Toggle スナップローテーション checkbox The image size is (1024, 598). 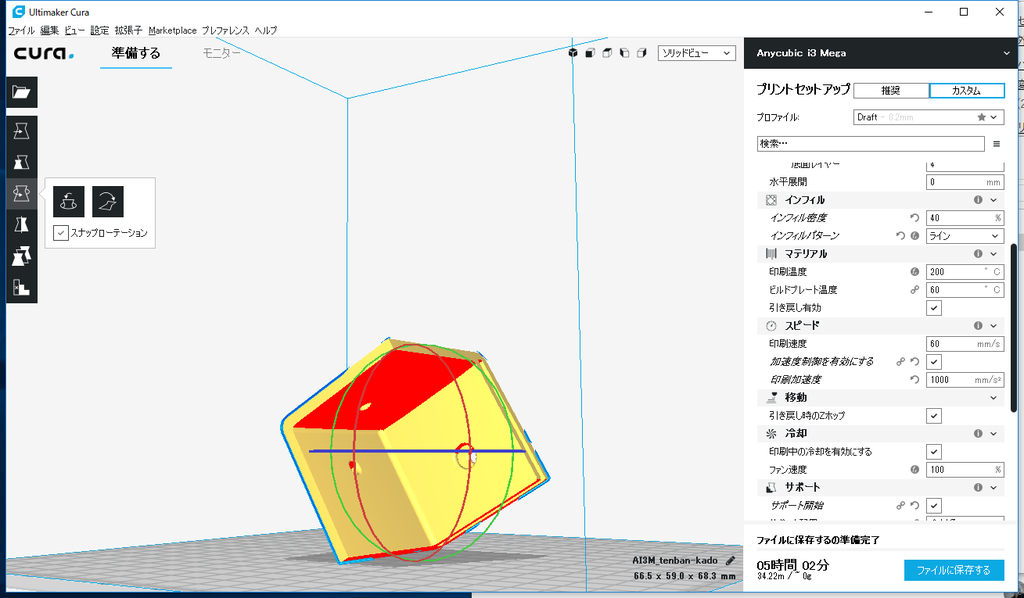coord(61,232)
